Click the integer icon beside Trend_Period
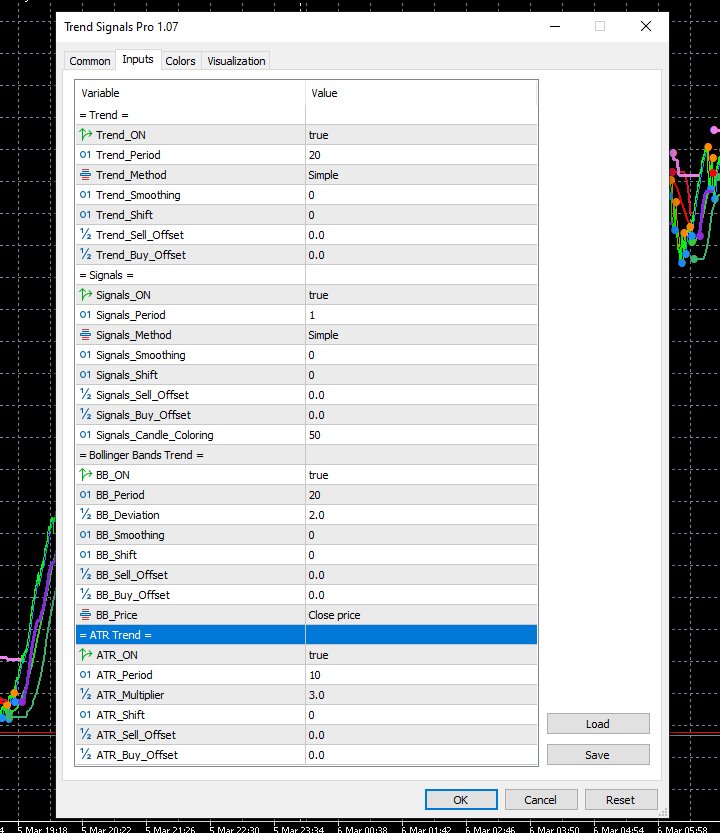Image resolution: width=720 pixels, height=833 pixels. point(86,155)
